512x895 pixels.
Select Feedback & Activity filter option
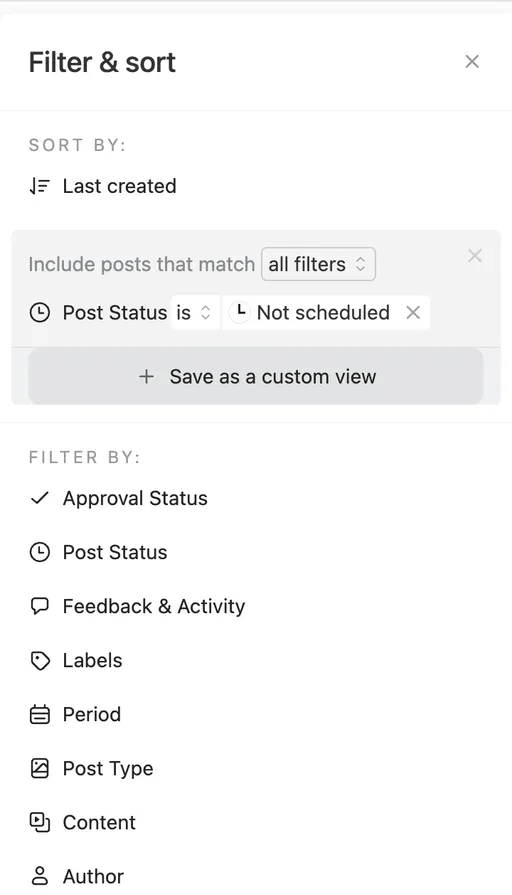point(154,606)
